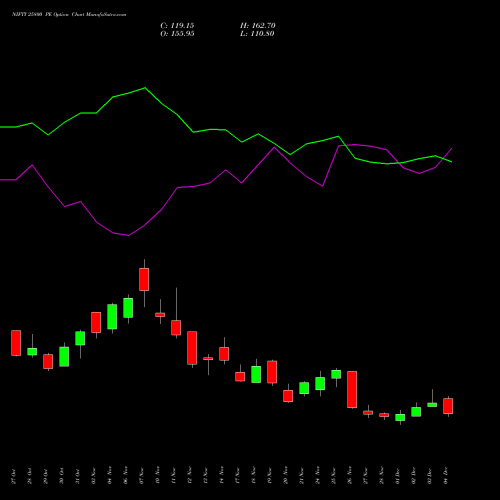Click the "31 Oct" date label on the axis
This screenshot has width=500, height=500.
(77, 476)
